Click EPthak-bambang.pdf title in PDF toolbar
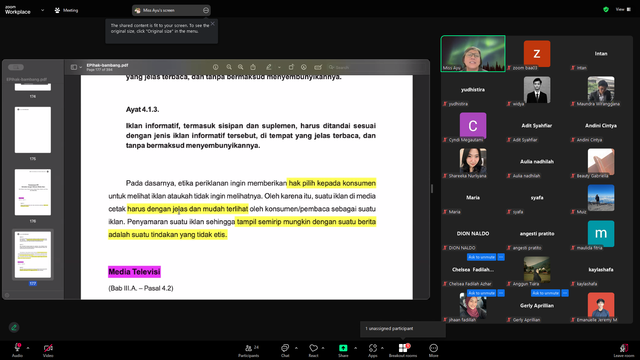Image resolution: width=640 pixels, height=360 pixels. coord(107,65)
